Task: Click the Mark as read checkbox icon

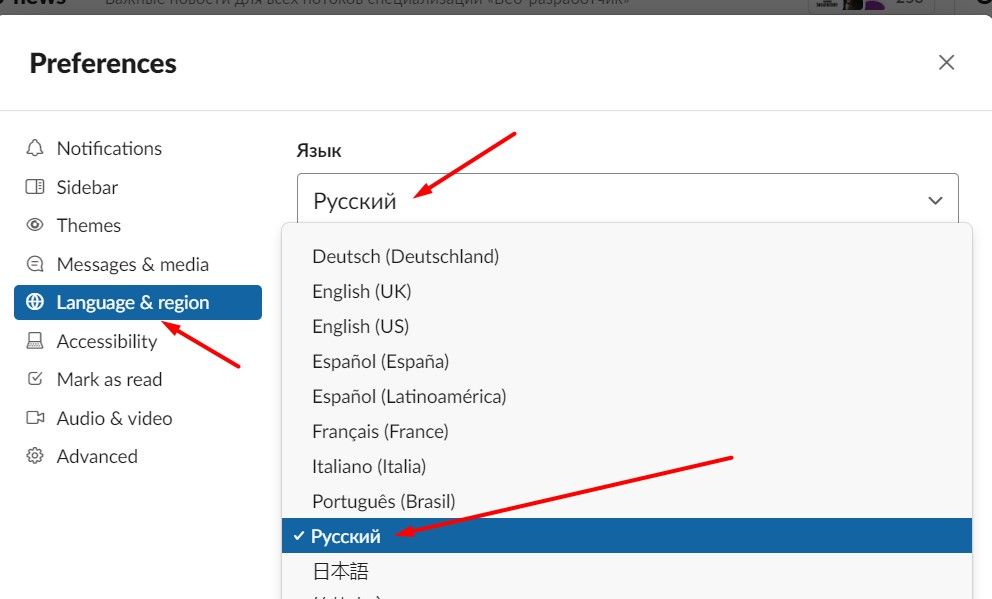Action: (x=35, y=380)
